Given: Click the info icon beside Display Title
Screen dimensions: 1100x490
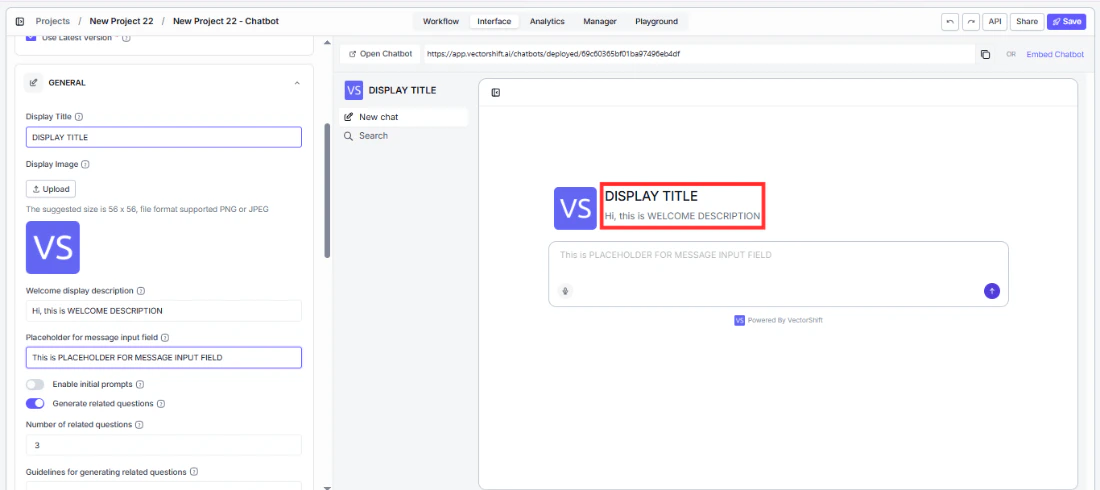Looking at the screenshot, I should pos(79,117).
